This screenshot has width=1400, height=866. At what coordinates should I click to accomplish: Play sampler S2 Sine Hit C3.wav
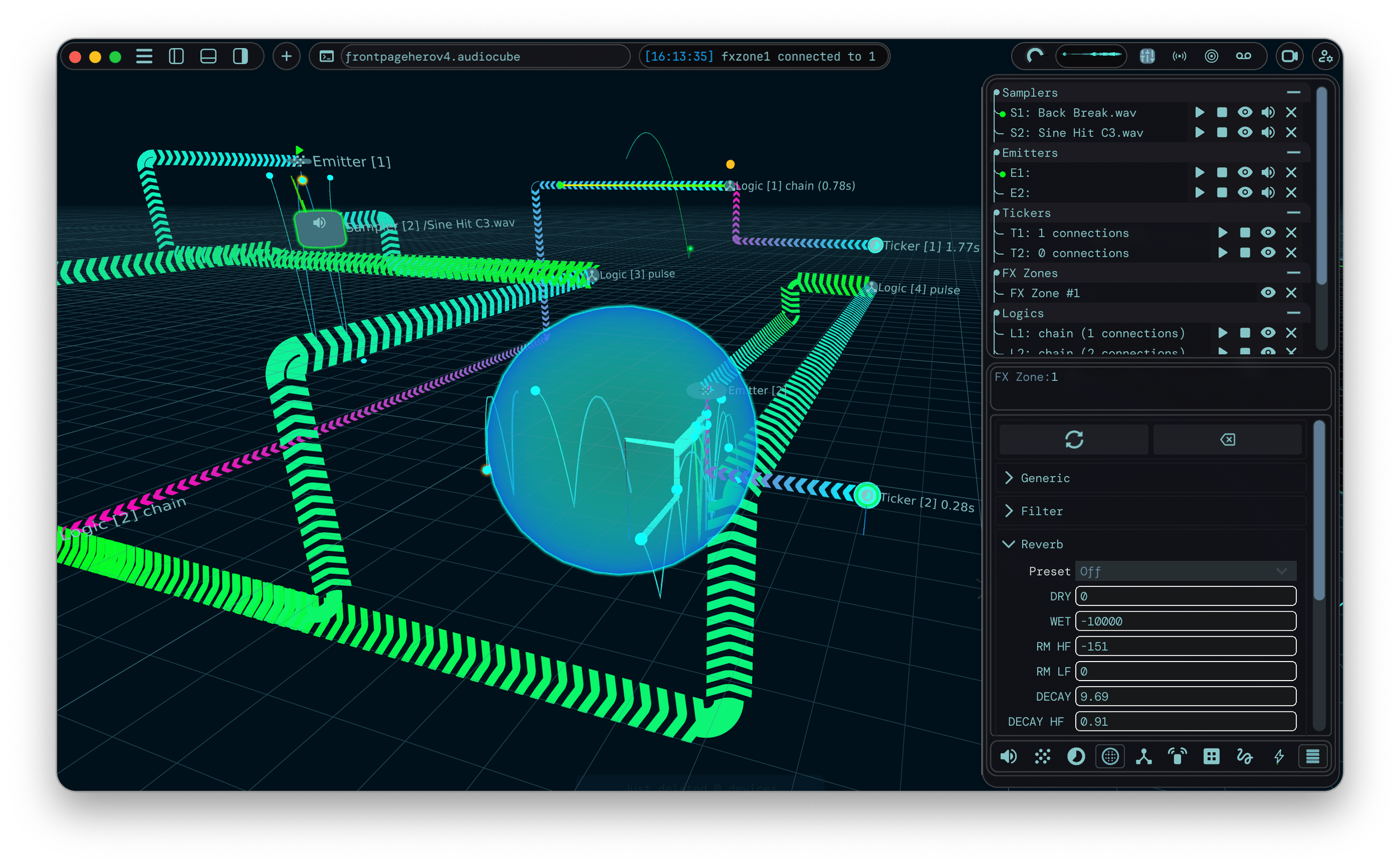point(1200,132)
